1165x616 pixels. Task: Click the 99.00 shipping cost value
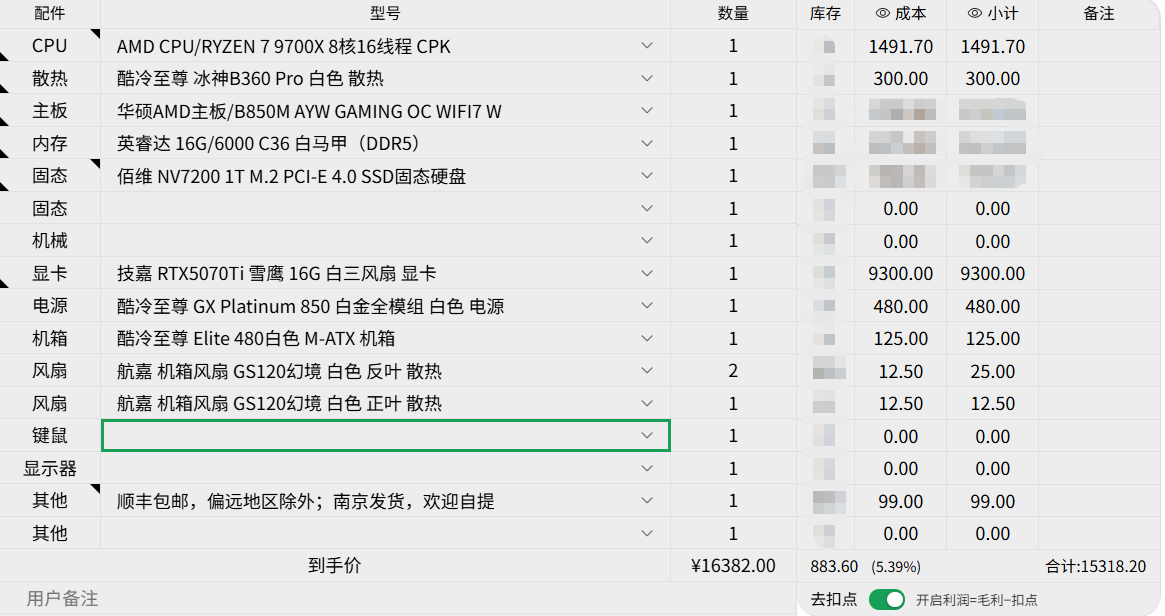tap(900, 502)
